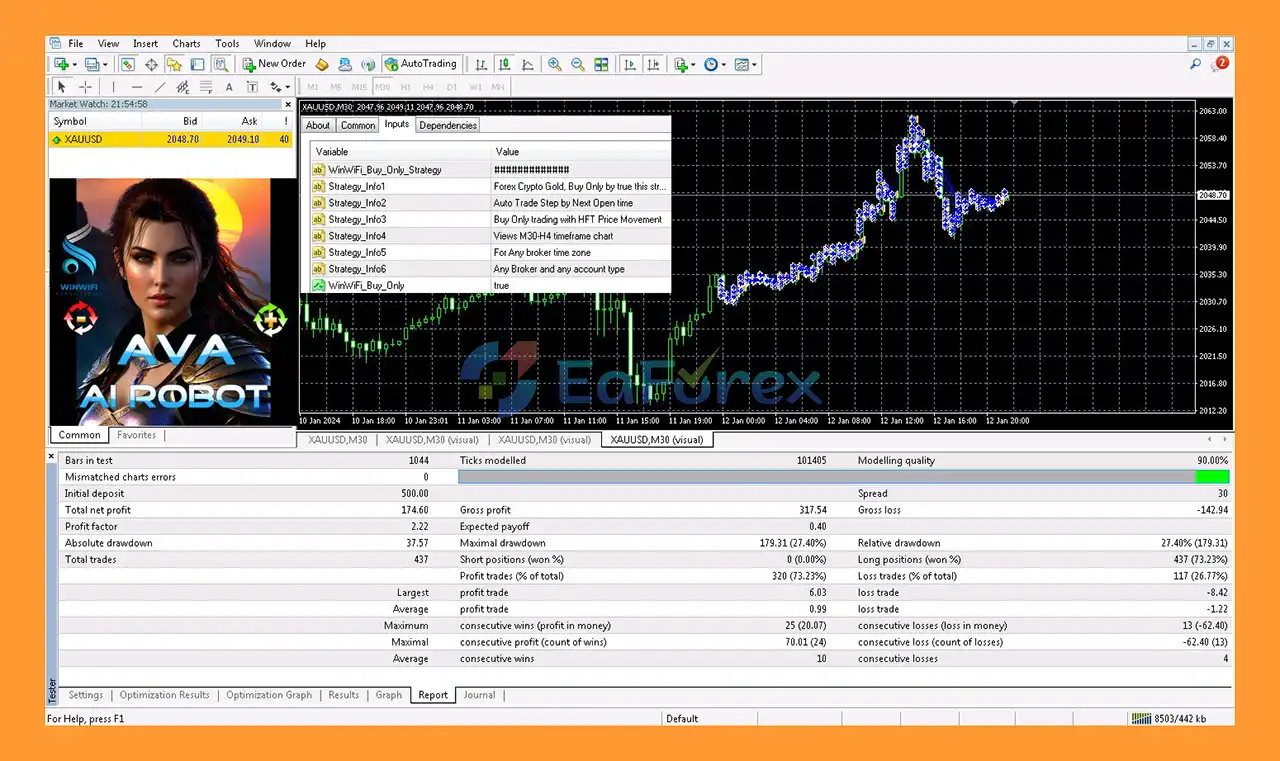The width and height of the screenshot is (1280, 761).
Task: Open the Charts menu
Action: 186,43
